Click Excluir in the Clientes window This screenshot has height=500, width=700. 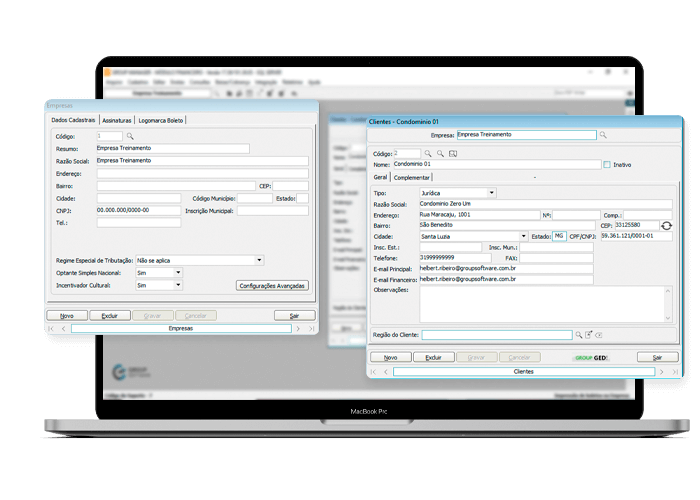[433, 358]
